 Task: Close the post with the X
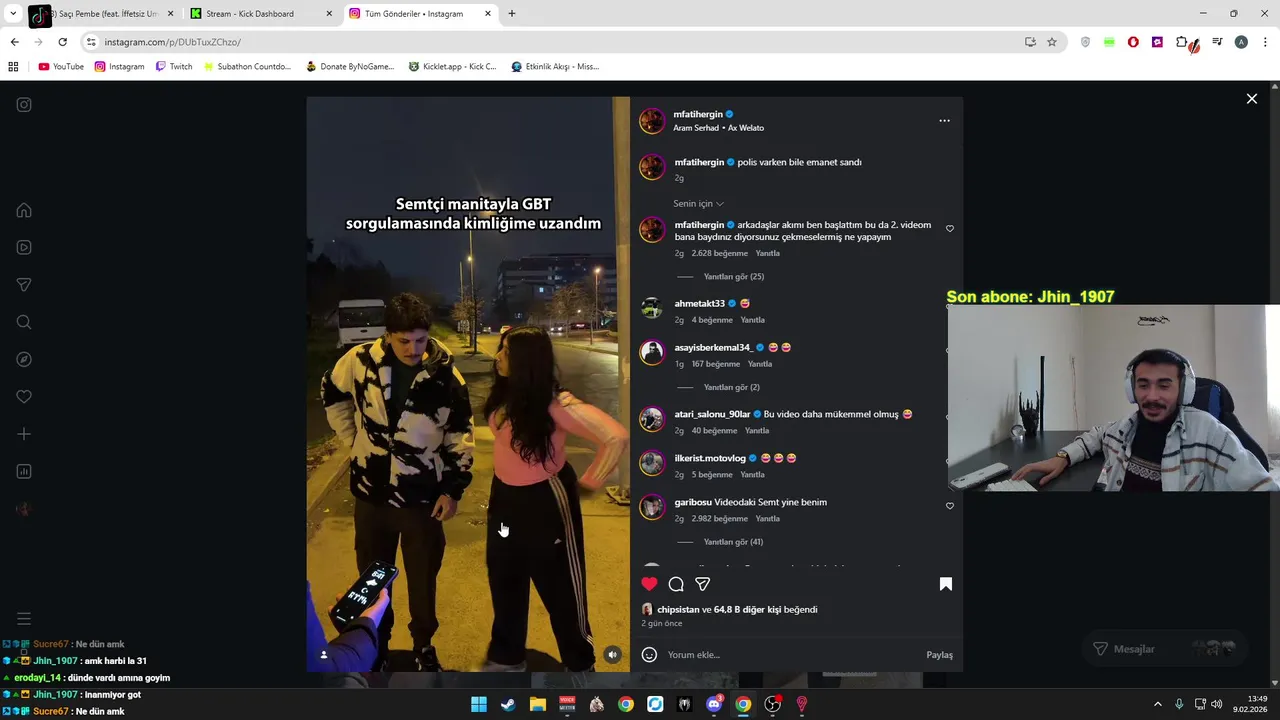[1251, 99]
